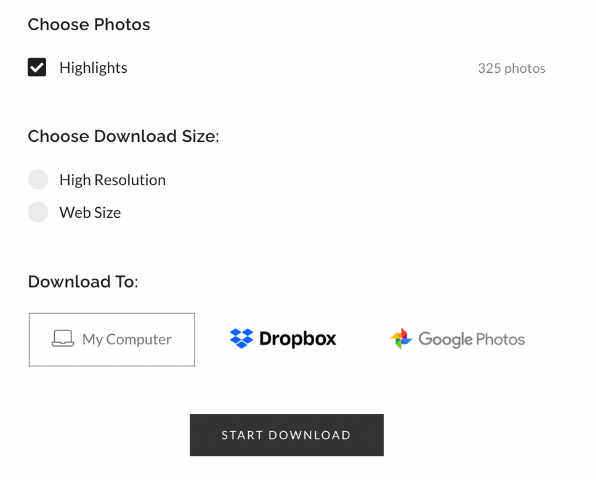
Task: Click the laptop icon in My Computer
Action: coord(63,338)
